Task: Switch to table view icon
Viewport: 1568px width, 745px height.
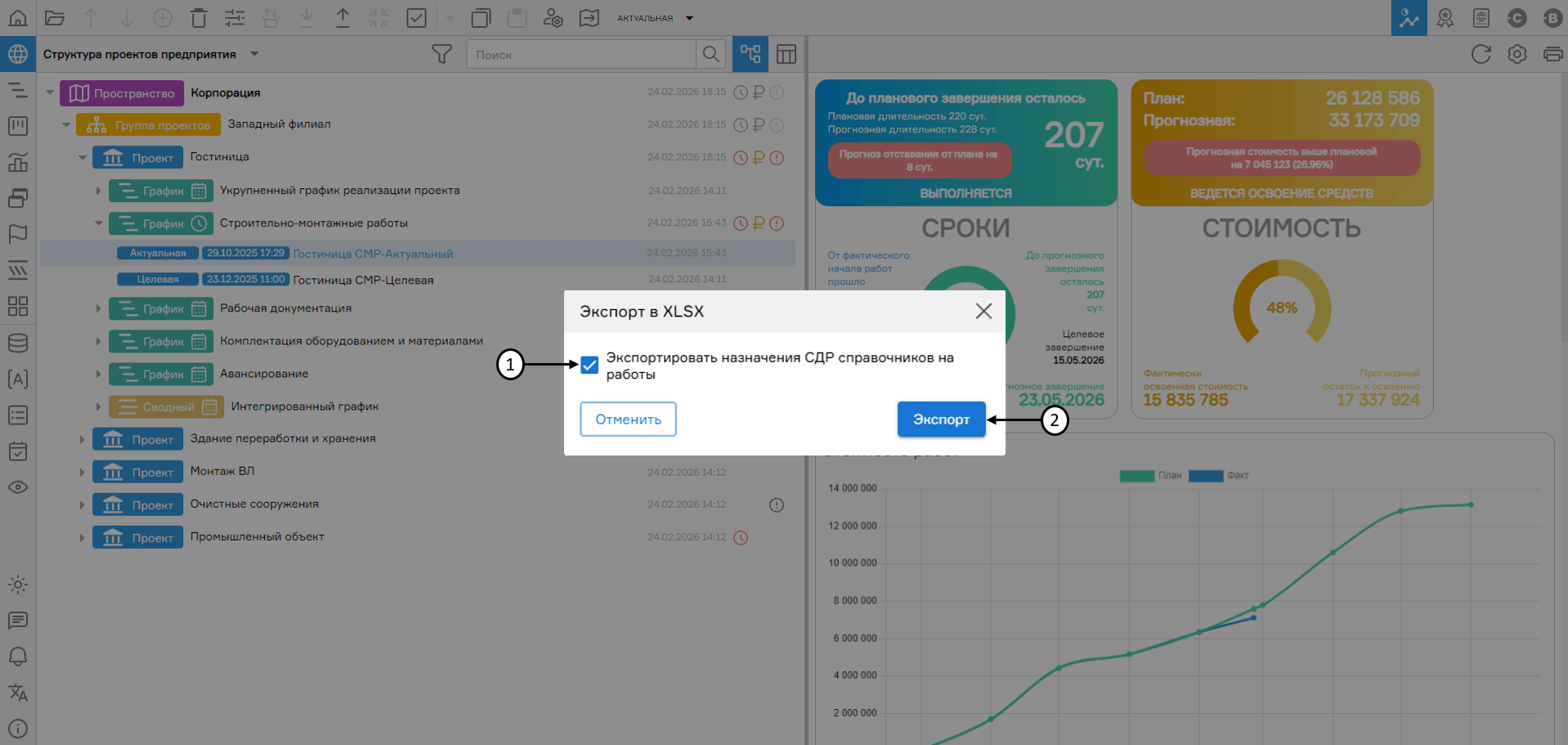Action: click(x=786, y=54)
